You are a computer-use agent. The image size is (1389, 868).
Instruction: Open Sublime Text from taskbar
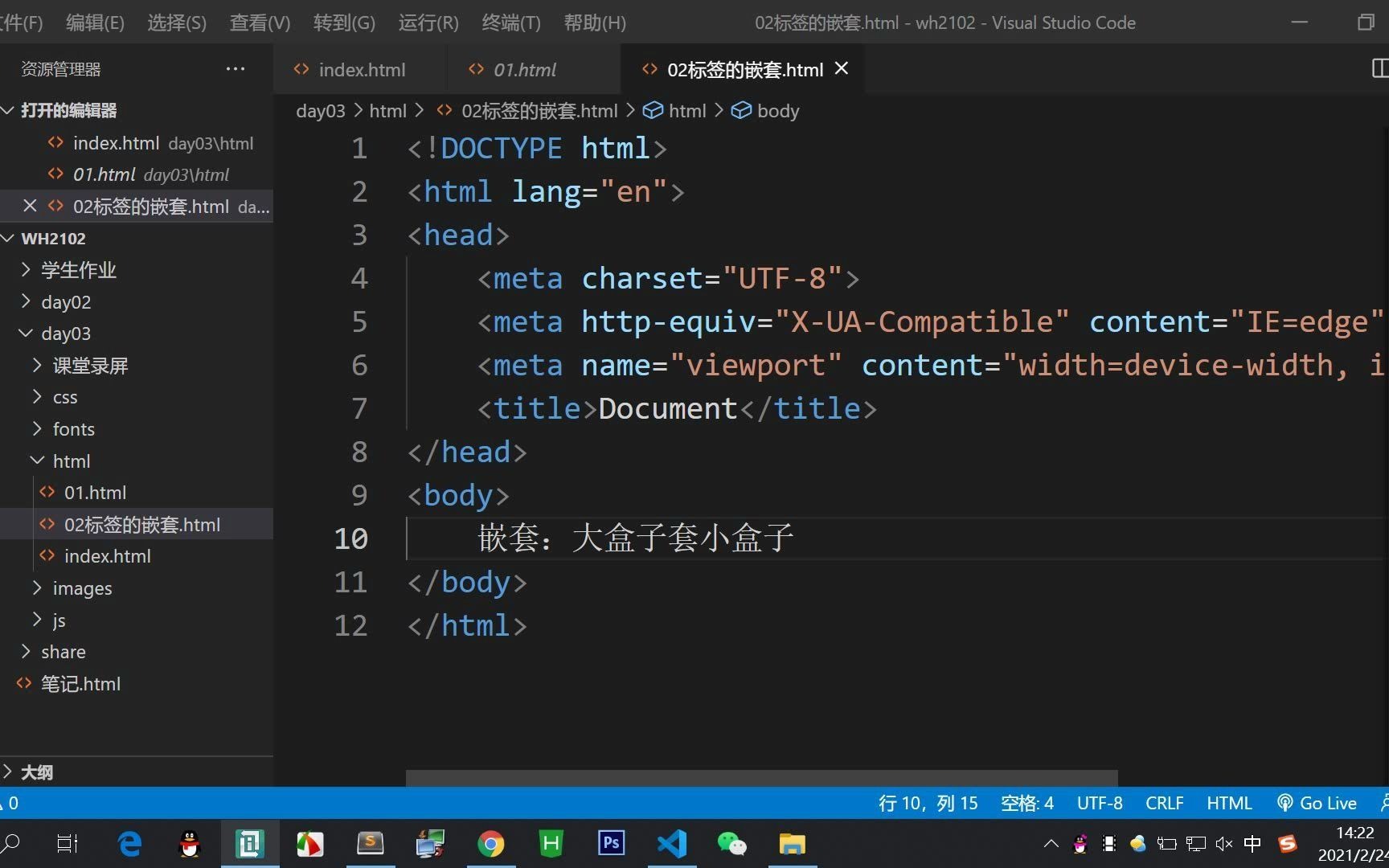[370, 844]
